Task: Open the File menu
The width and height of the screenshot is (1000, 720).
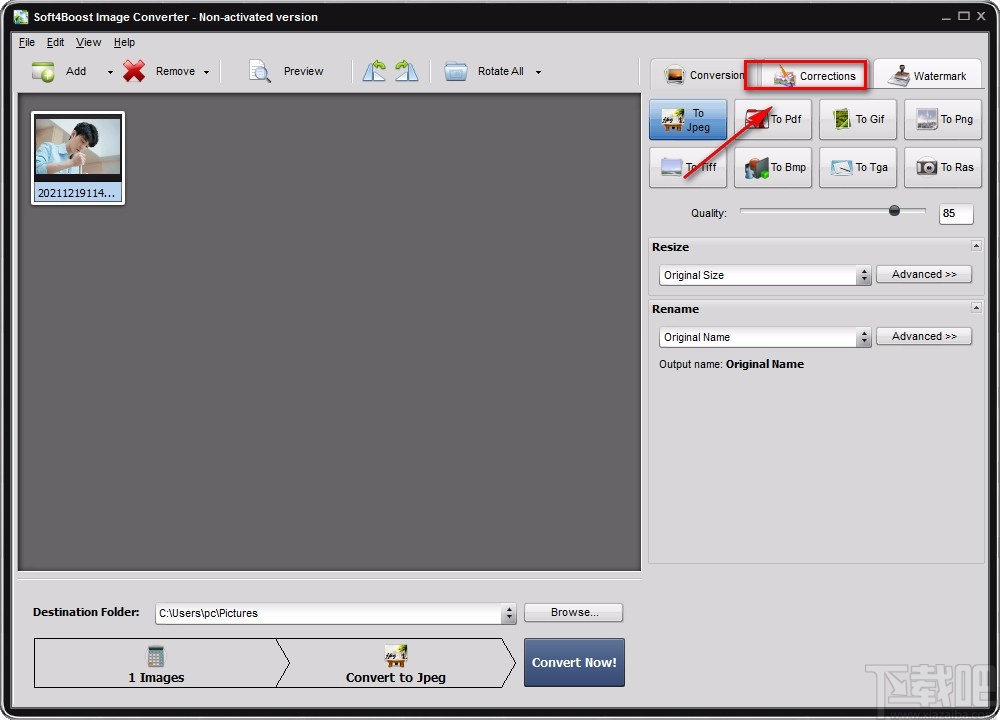Action: (x=27, y=42)
